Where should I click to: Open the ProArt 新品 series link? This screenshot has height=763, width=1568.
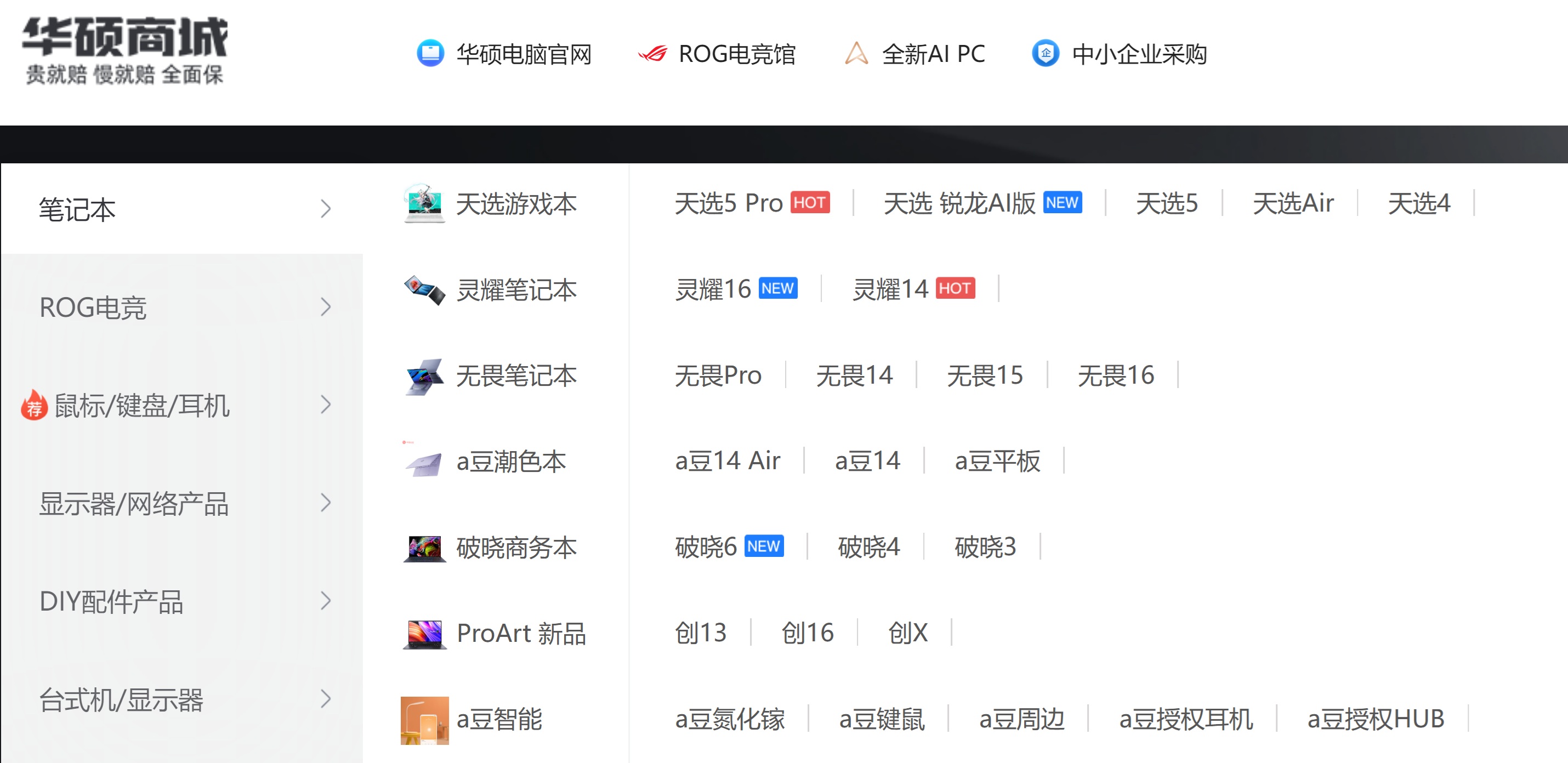point(521,634)
